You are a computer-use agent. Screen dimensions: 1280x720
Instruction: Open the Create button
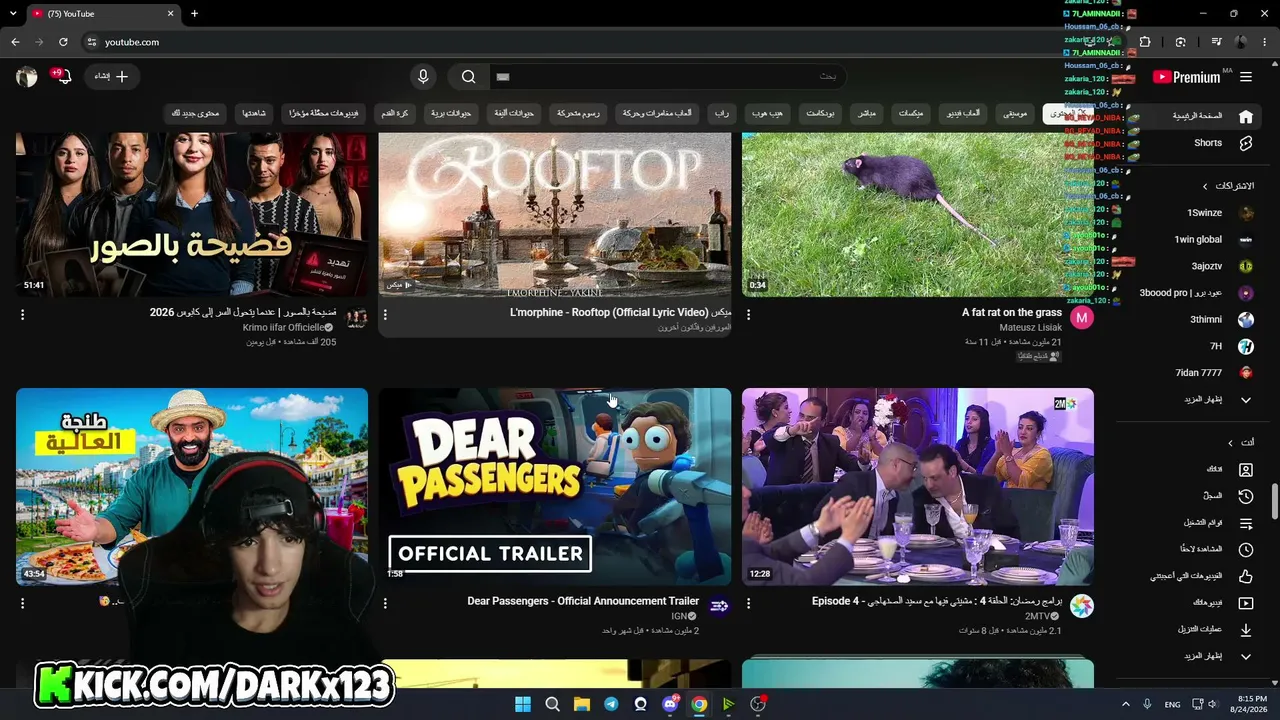point(111,77)
